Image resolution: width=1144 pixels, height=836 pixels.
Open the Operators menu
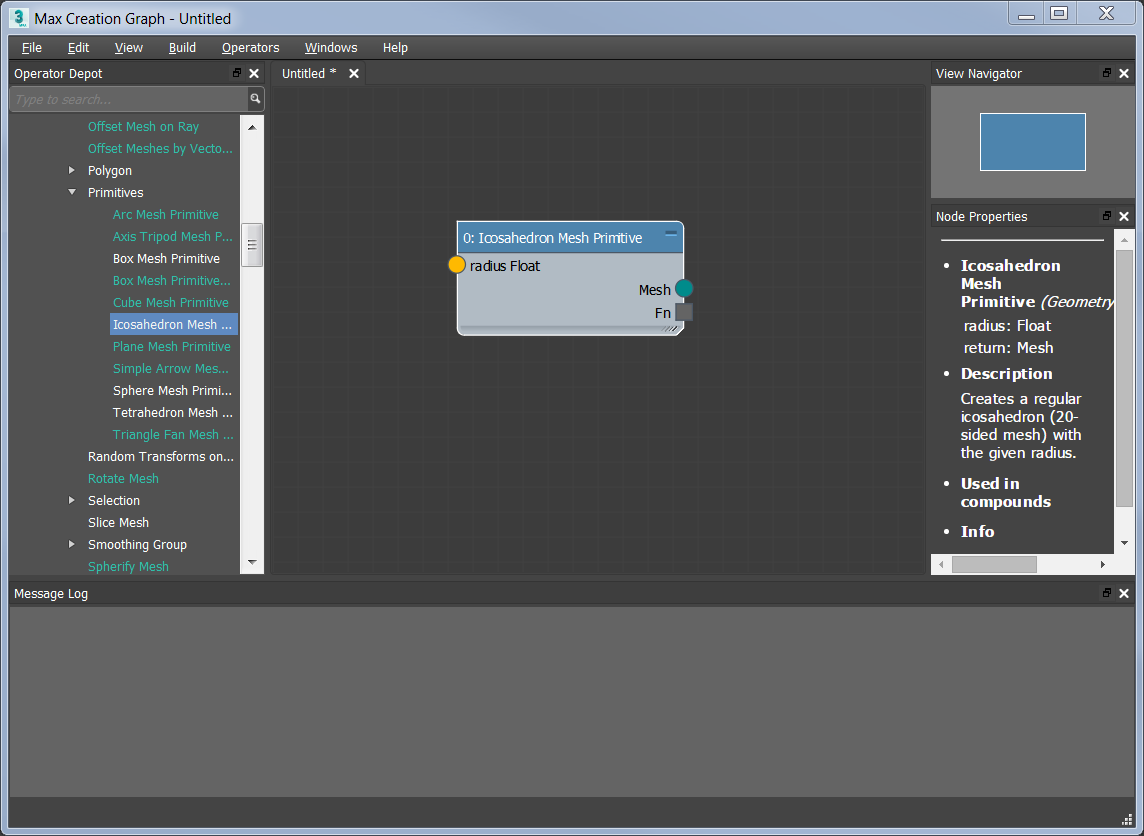pyautogui.click(x=250, y=47)
